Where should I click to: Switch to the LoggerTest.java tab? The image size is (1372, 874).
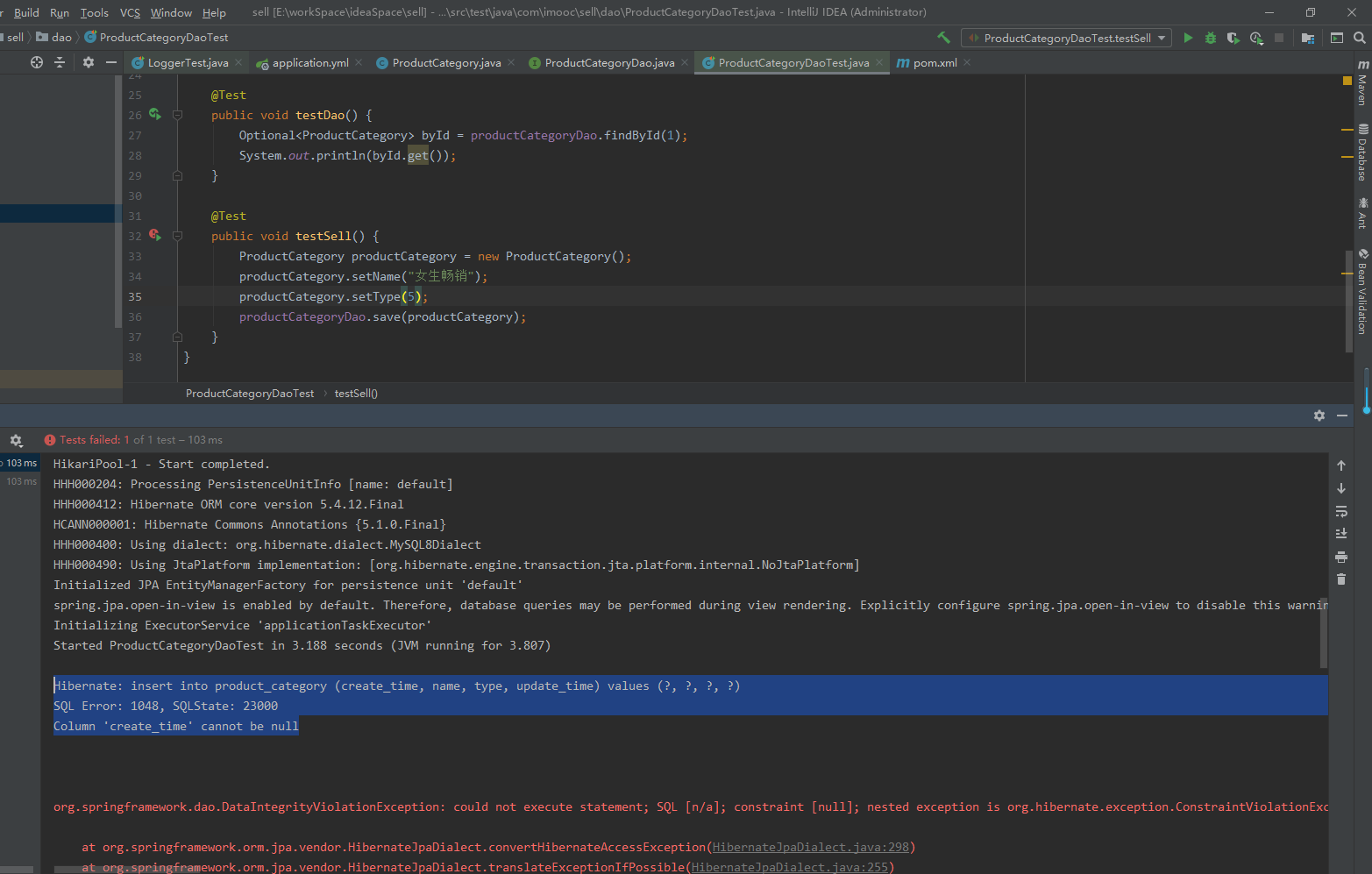coord(188,62)
